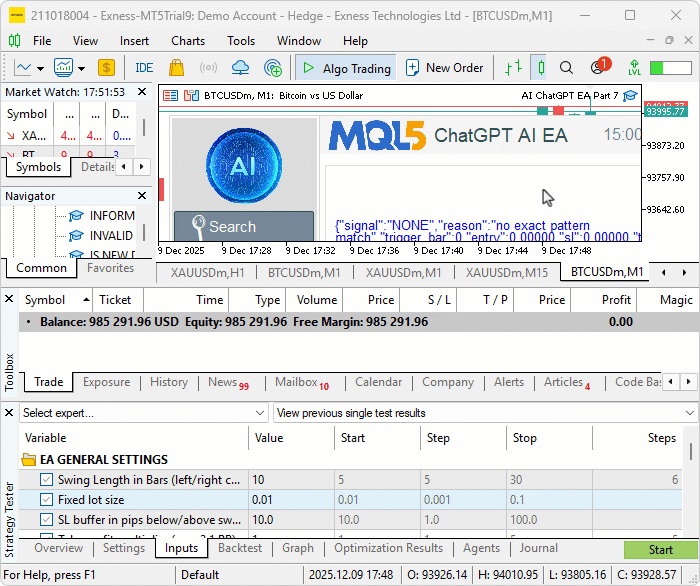
Task: Click the graduation cap icon near AI ChatGPT EA
Action: [630, 96]
